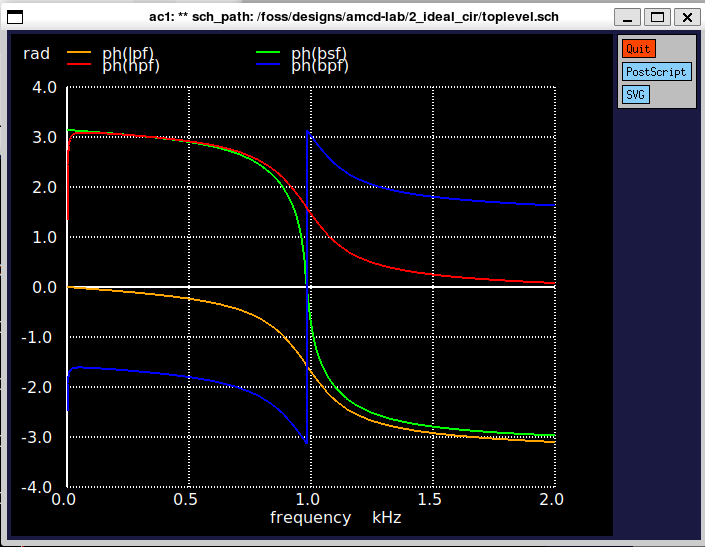705x547 pixels.
Task: Save the plot with SVG button
Action: tap(636, 95)
